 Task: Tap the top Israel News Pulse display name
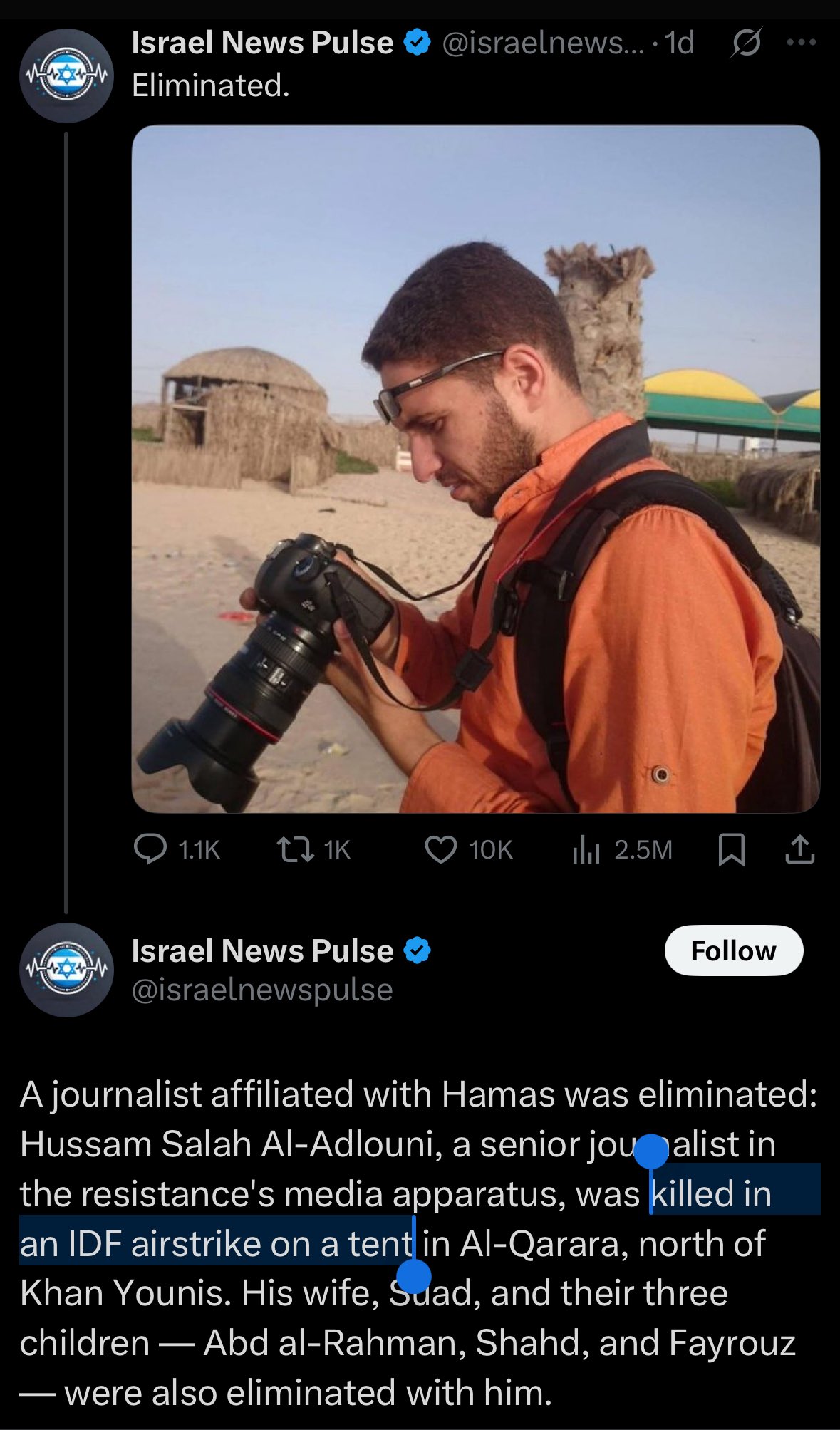[x=262, y=43]
